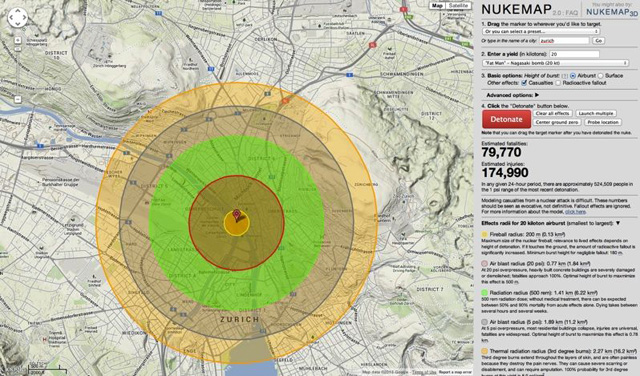This screenshot has width=640, height=376.
Task: Open the city preset dropdown
Action: point(541,31)
